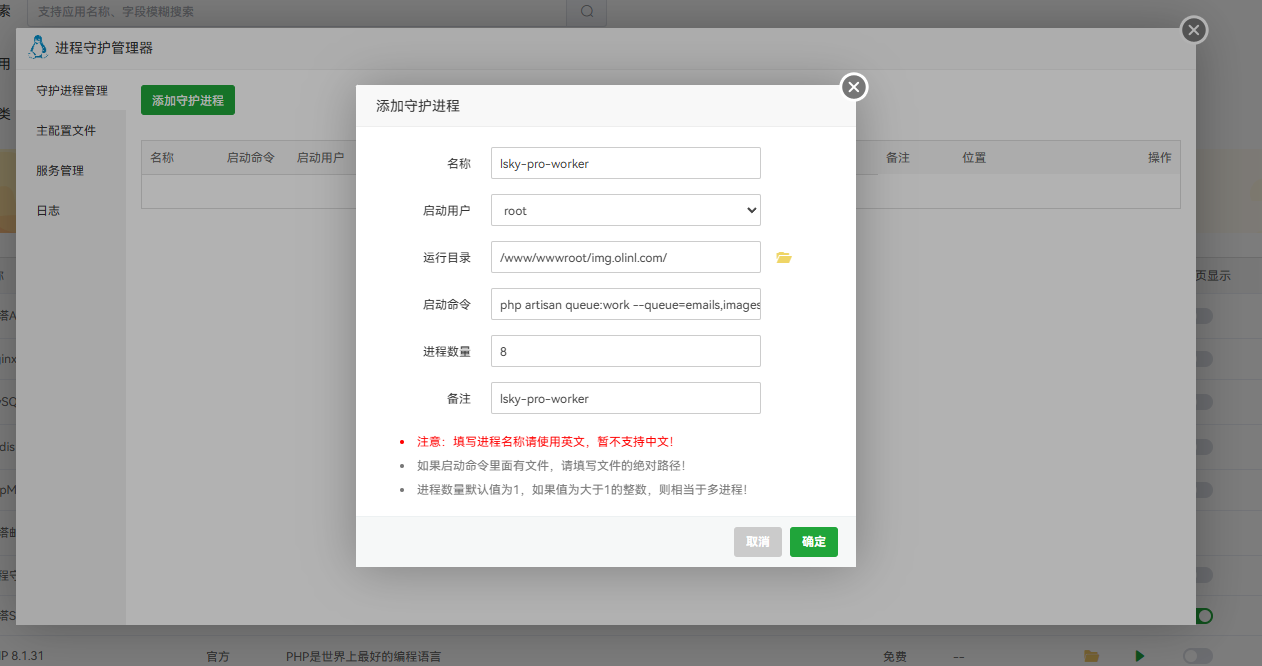This screenshot has width=1262, height=666.
Task: Click the search magnifier icon at top
Action: coord(586,13)
